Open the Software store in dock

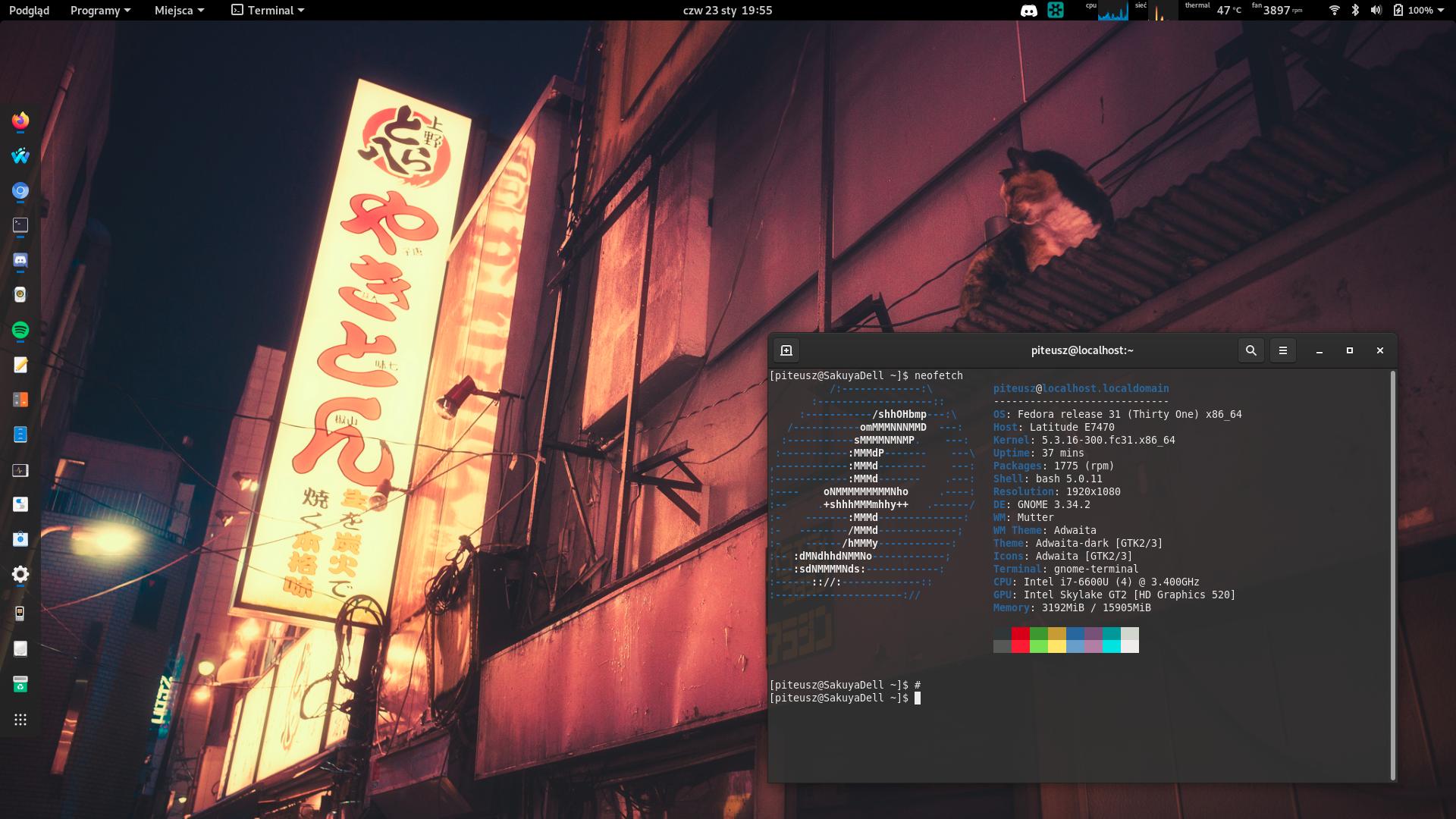tap(20, 539)
